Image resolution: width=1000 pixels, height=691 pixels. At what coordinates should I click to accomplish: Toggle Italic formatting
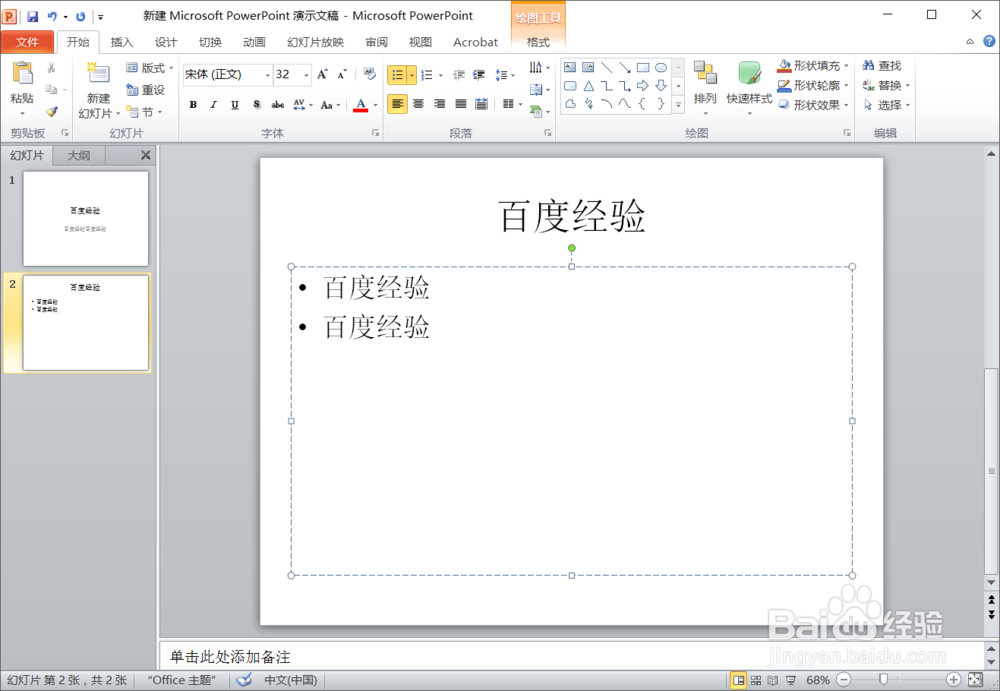(214, 105)
